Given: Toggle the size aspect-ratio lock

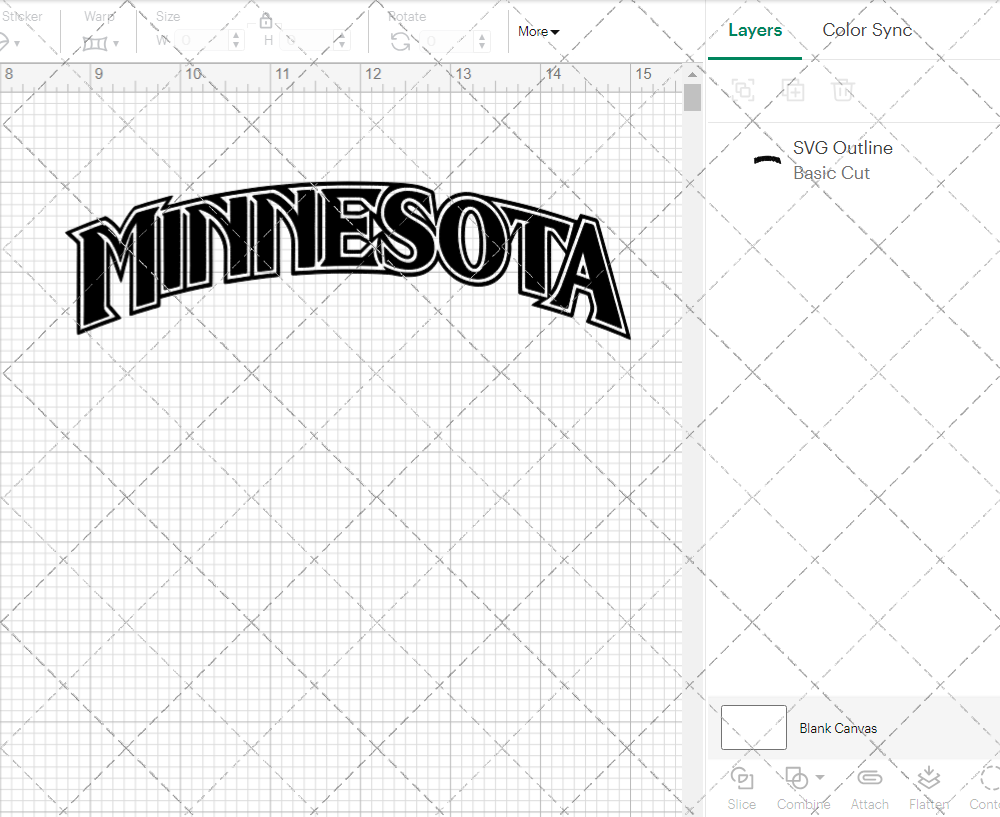Looking at the screenshot, I should click(266, 20).
